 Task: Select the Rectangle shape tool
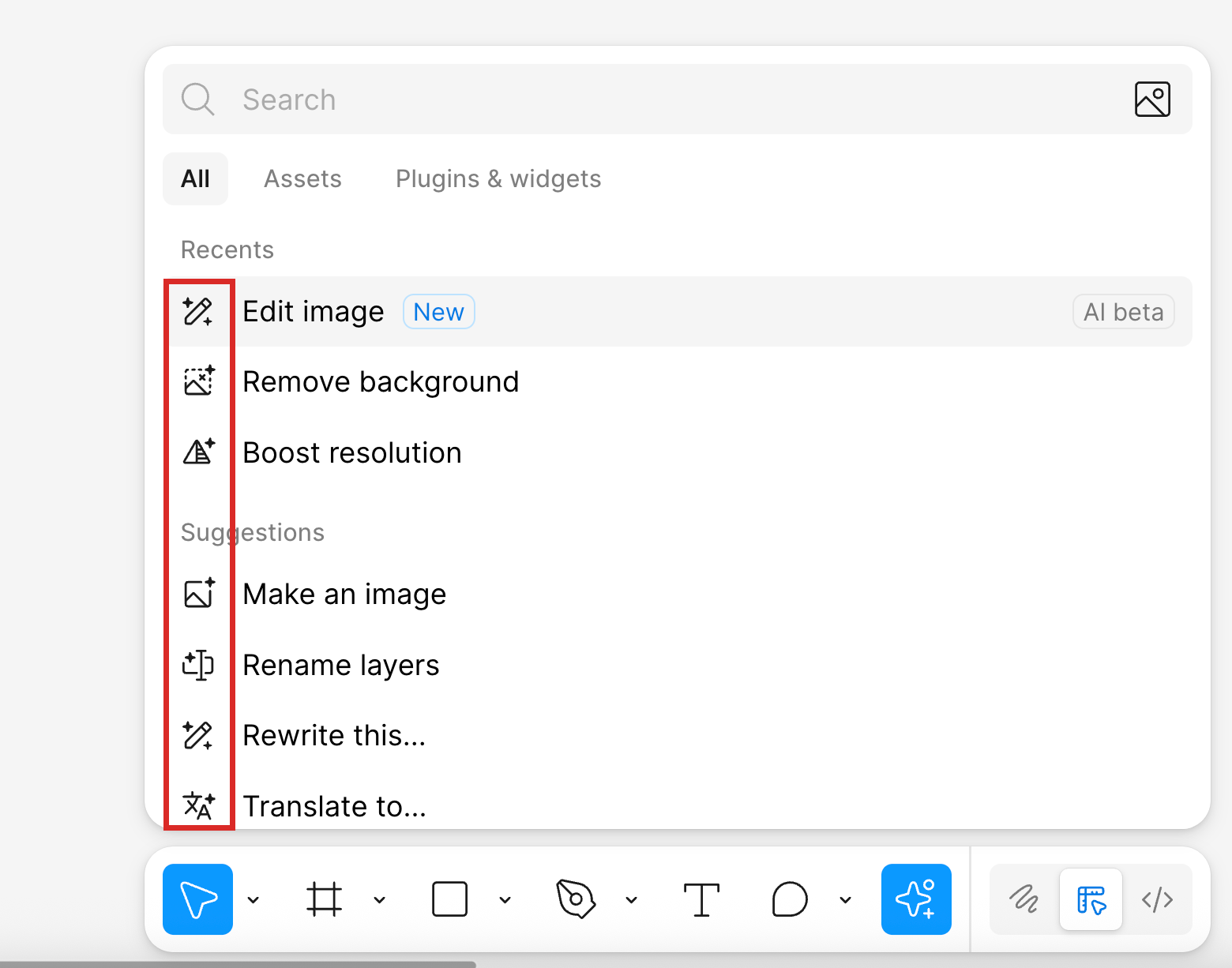pyautogui.click(x=450, y=899)
